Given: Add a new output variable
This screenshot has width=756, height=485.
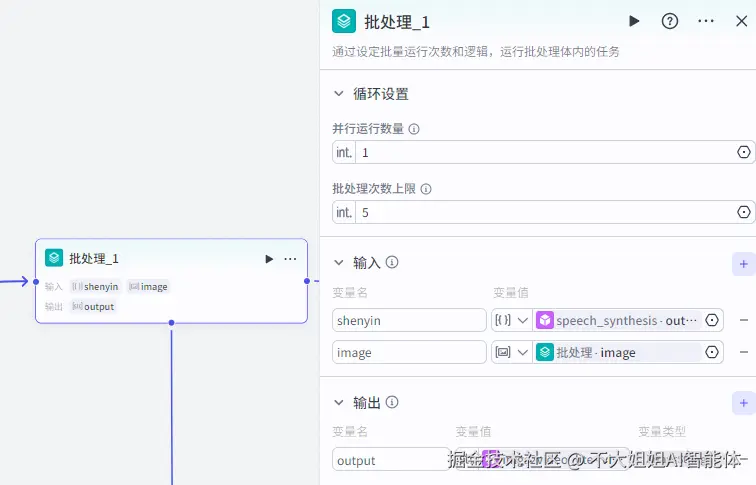Looking at the screenshot, I should (743, 403).
